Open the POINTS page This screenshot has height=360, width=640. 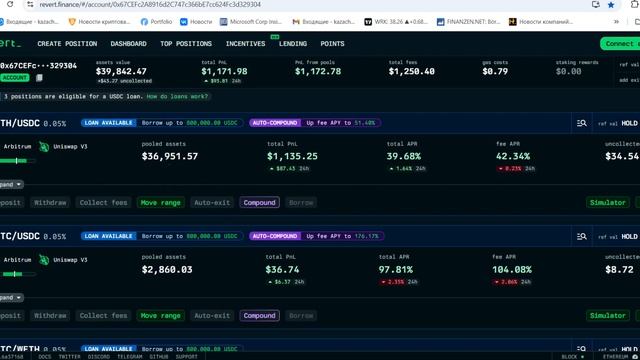(332, 44)
